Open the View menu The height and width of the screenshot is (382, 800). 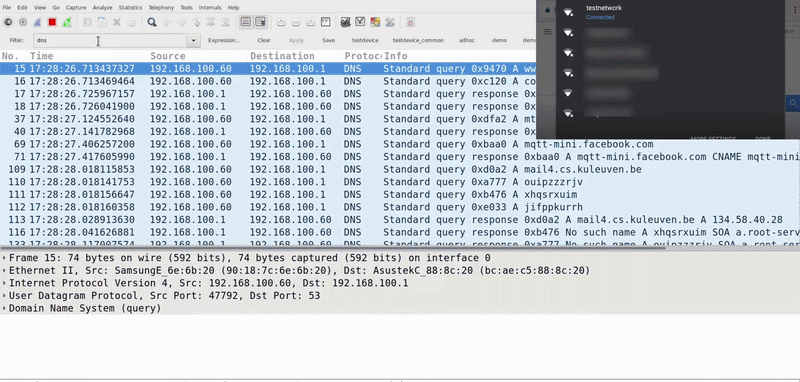pos(40,8)
